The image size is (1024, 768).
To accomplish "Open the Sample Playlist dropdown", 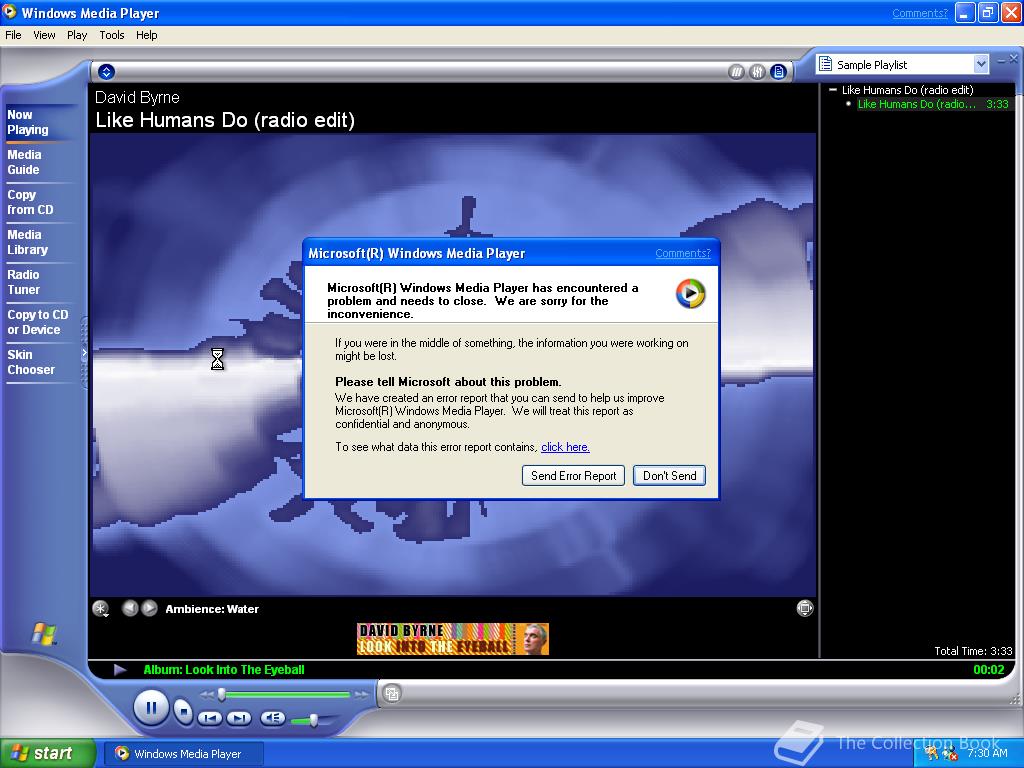I will pyautogui.click(x=981, y=64).
